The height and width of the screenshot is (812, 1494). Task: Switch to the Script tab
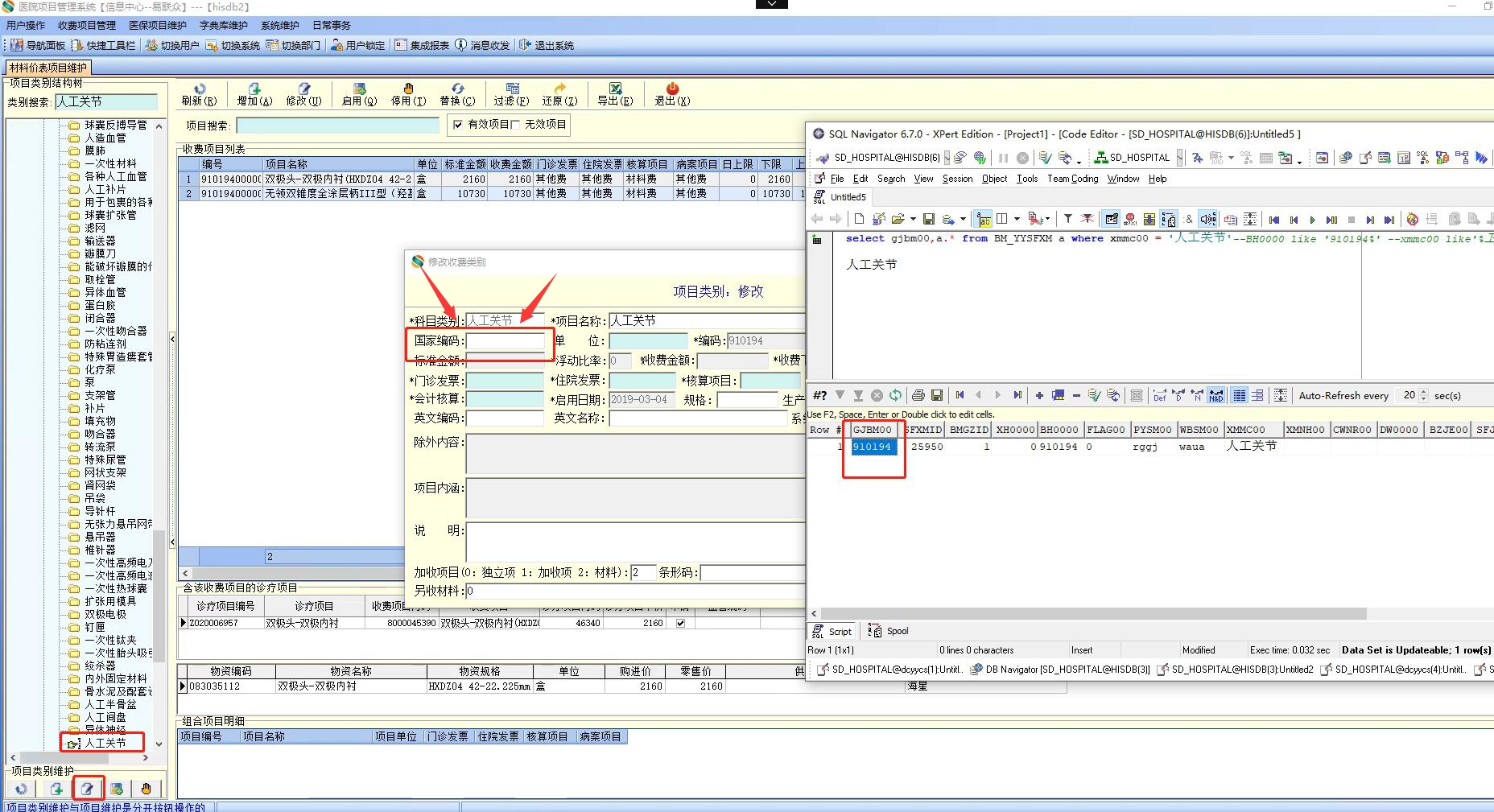pyautogui.click(x=832, y=631)
